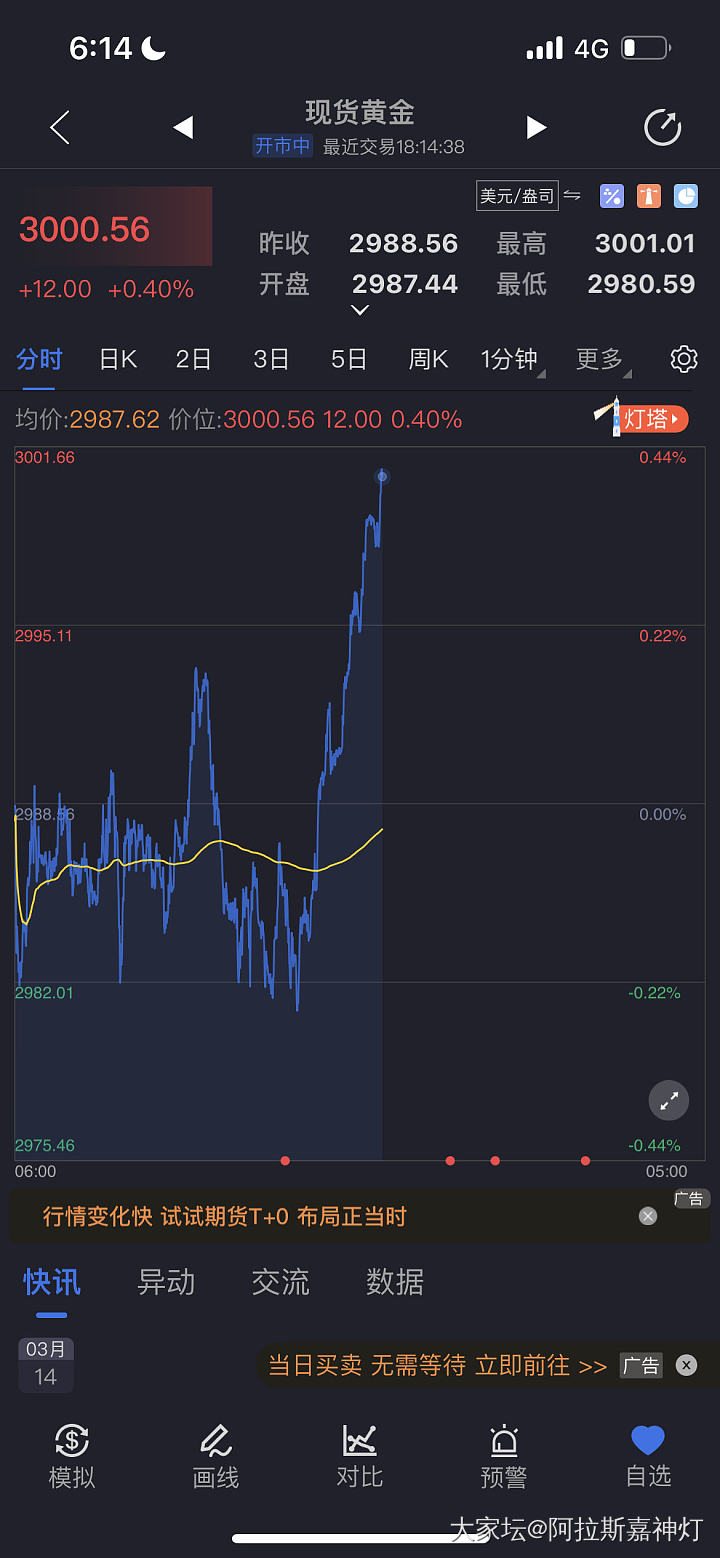720x1558 pixels.
Task: Open the 更多 chart period dropdown
Action: [x=601, y=360]
